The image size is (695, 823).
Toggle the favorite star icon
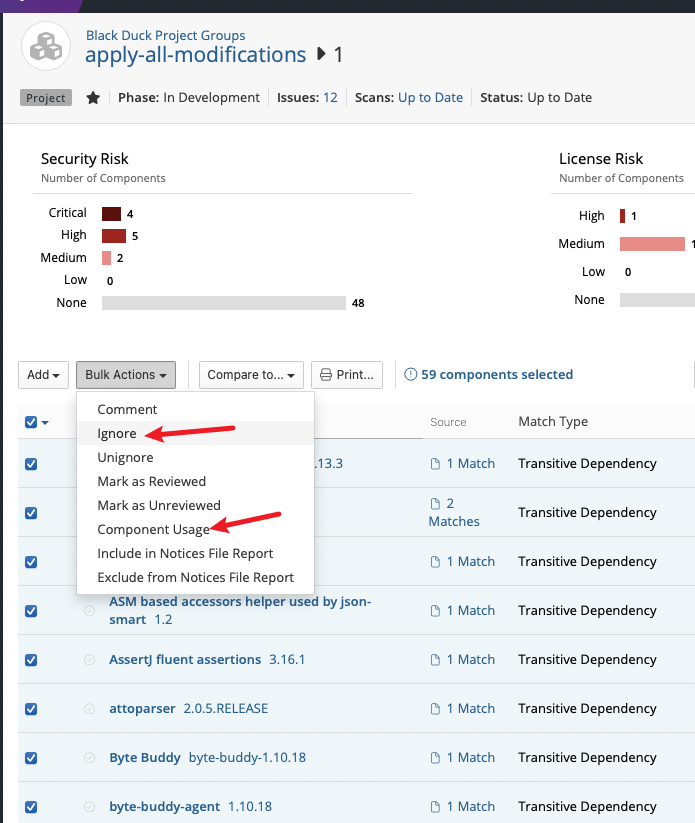(x=93, y=98)
